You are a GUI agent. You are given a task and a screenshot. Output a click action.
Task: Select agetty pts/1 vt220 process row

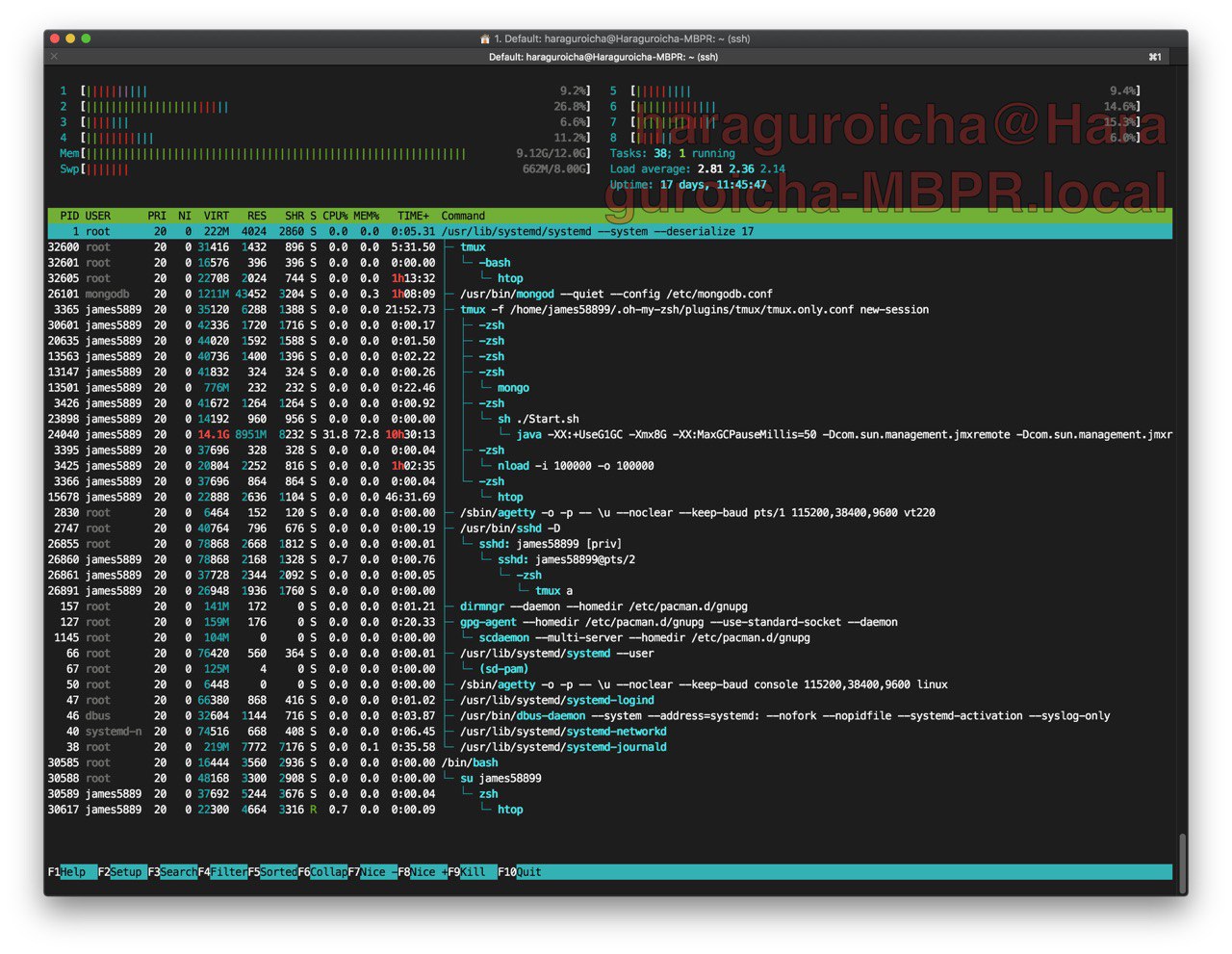(610, 513)
